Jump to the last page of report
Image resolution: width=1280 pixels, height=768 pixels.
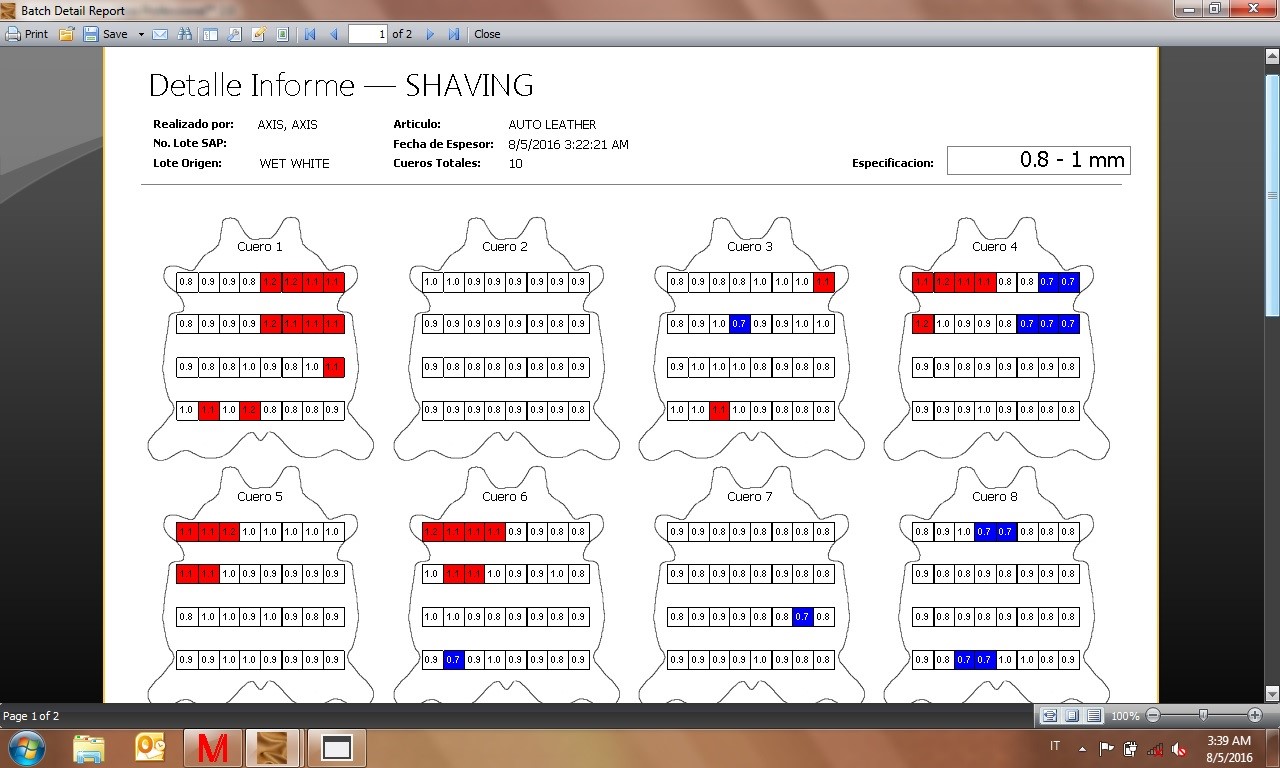tap(454, 34)
